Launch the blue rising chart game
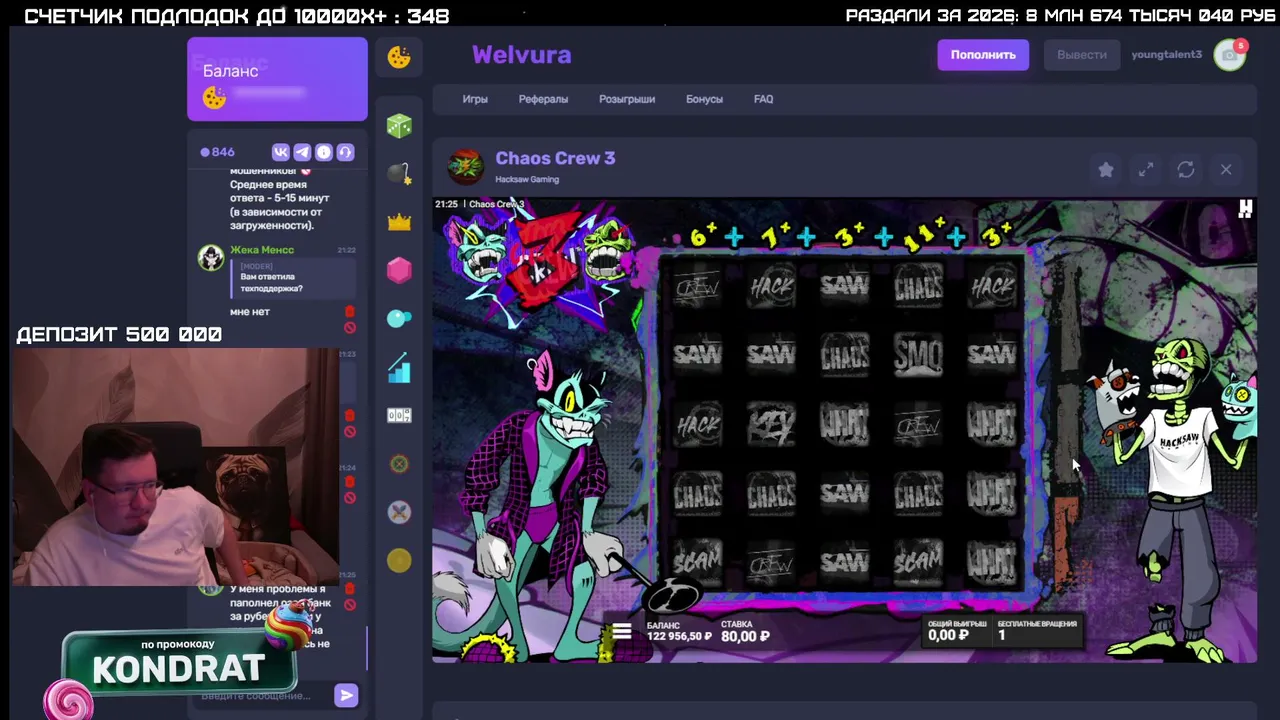The width and height of the screenshot is (1280, 720). click(399, 368)
